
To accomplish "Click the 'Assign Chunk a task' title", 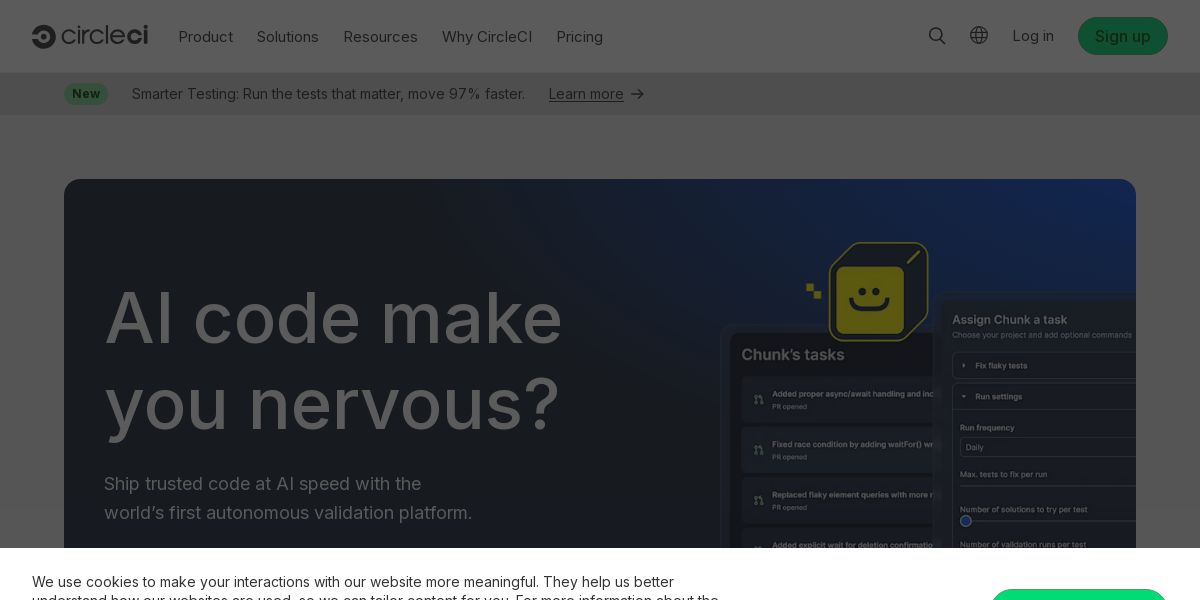I will click(1010, 320).
